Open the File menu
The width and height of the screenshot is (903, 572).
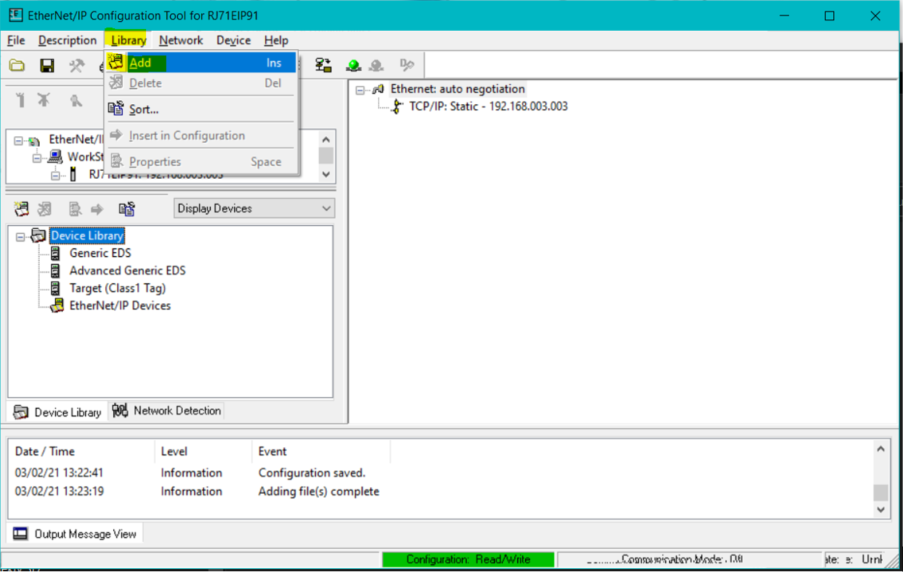(16, 40)
